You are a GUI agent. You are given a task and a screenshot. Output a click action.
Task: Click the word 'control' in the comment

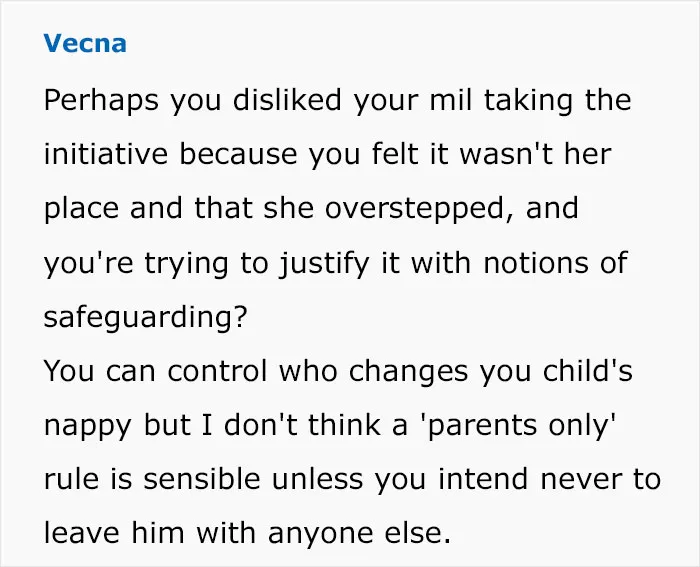pyautogui.click(x=217, y=370)
